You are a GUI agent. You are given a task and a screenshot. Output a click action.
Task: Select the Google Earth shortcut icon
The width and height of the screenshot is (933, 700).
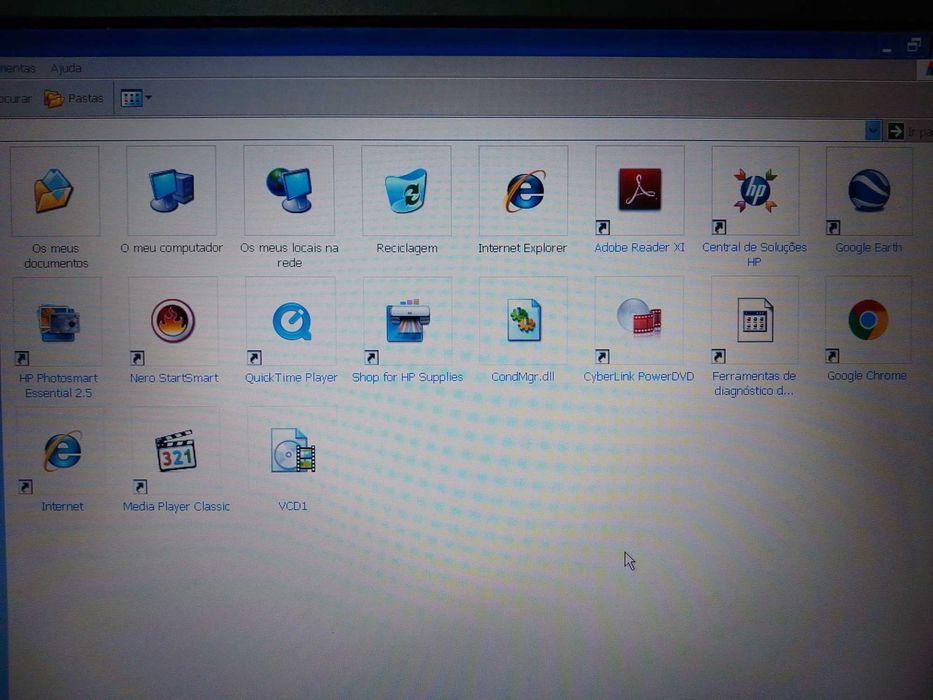pyautogui.click(x=869, y=190)
